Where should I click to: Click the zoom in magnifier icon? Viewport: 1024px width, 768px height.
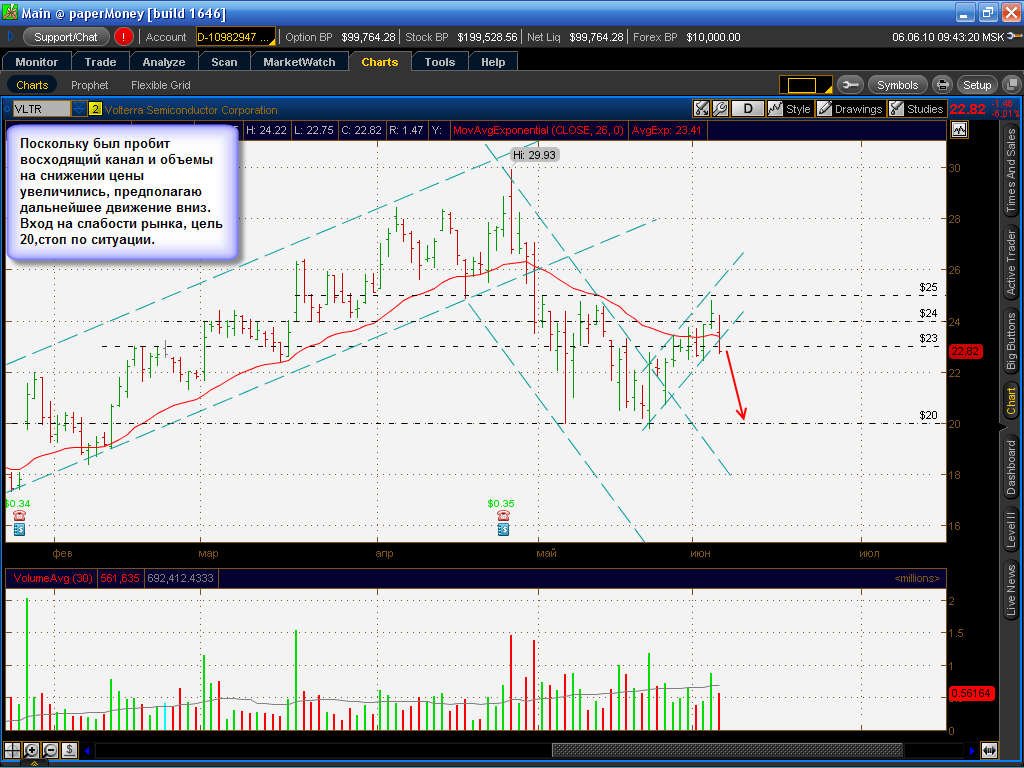[31, 750]
